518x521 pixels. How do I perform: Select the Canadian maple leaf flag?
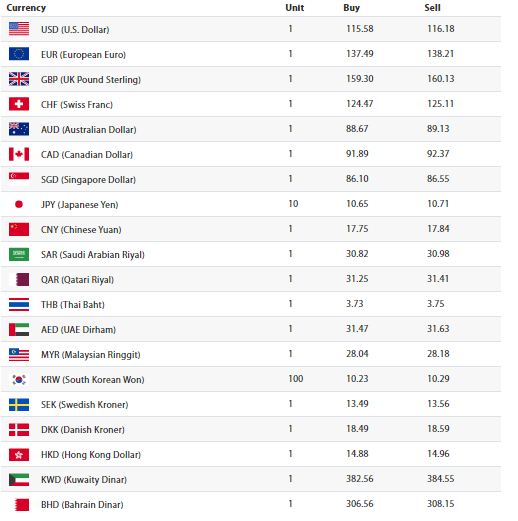coord(19,154)
